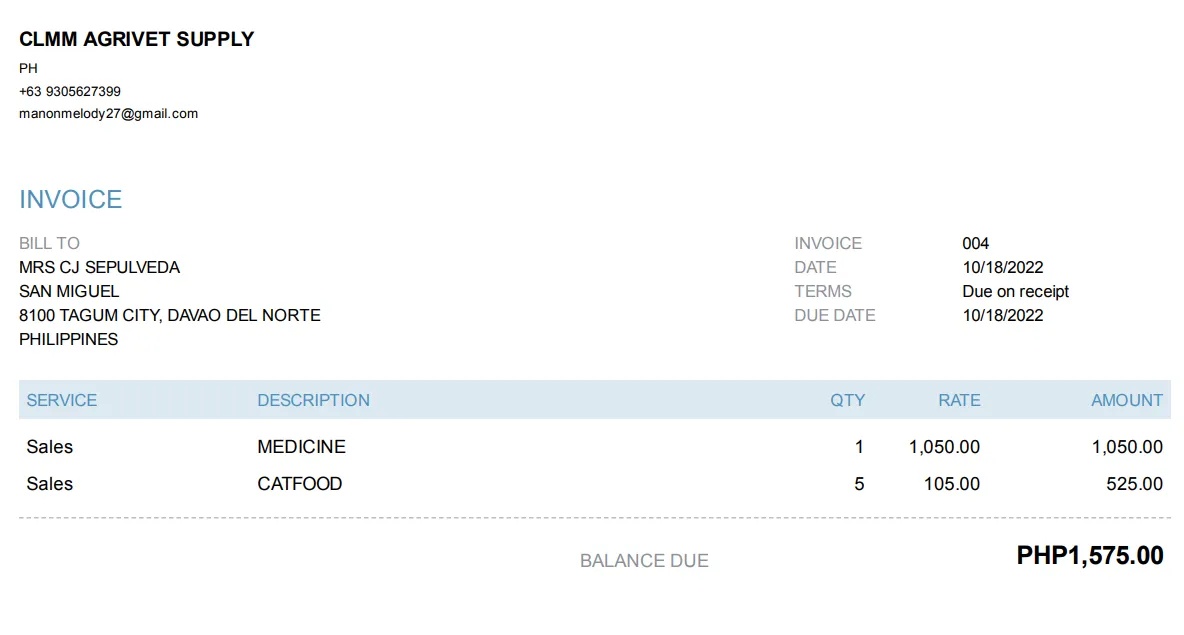Click the blue INVOICE heading
The height and width of the screenshot is (635, 1184).
[70, 199]
